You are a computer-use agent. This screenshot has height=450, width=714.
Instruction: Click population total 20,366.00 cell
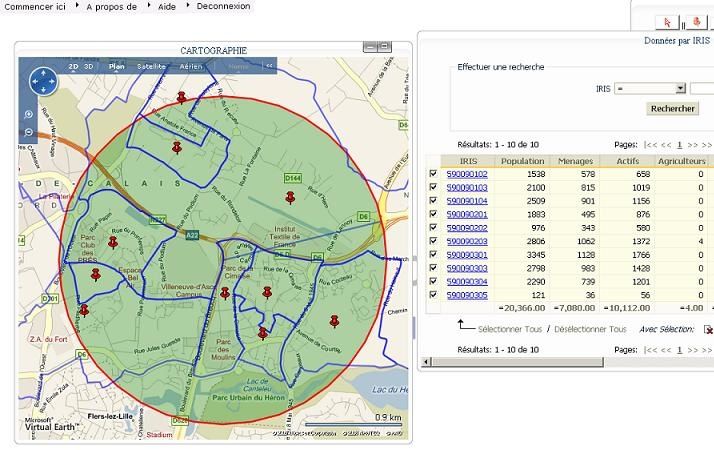522,308
